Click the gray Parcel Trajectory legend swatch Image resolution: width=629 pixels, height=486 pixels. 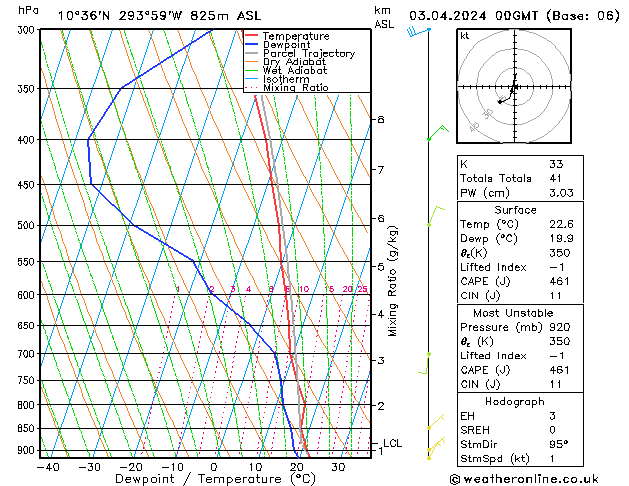click(252, 53)
